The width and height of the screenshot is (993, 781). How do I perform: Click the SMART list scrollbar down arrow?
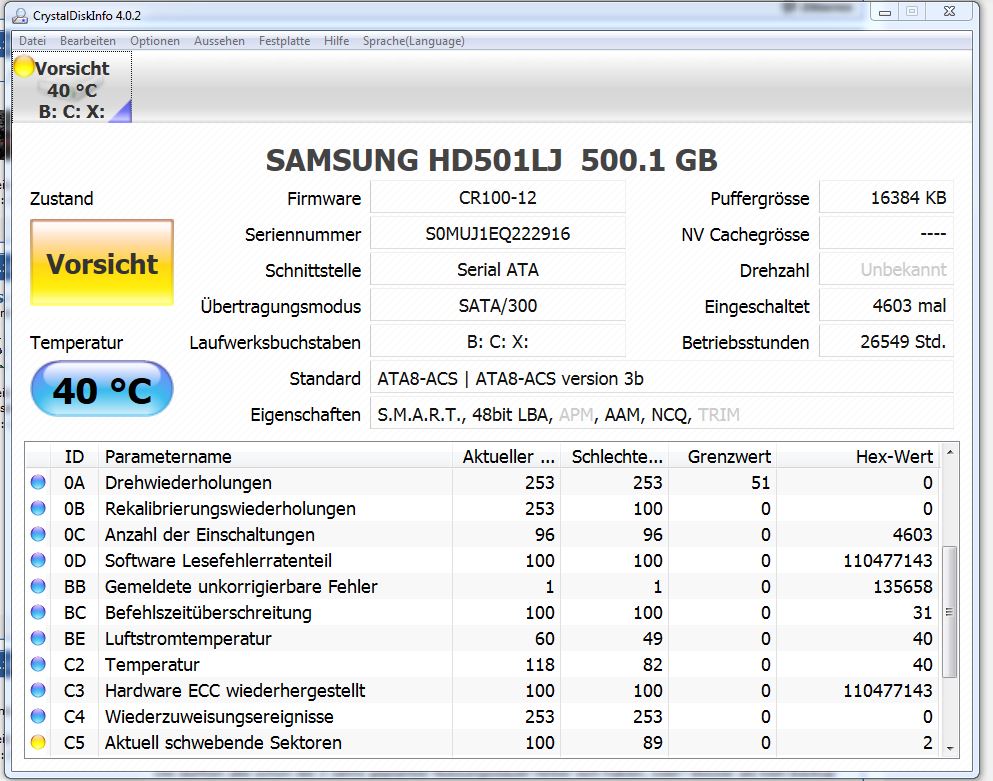coord(949,748)
